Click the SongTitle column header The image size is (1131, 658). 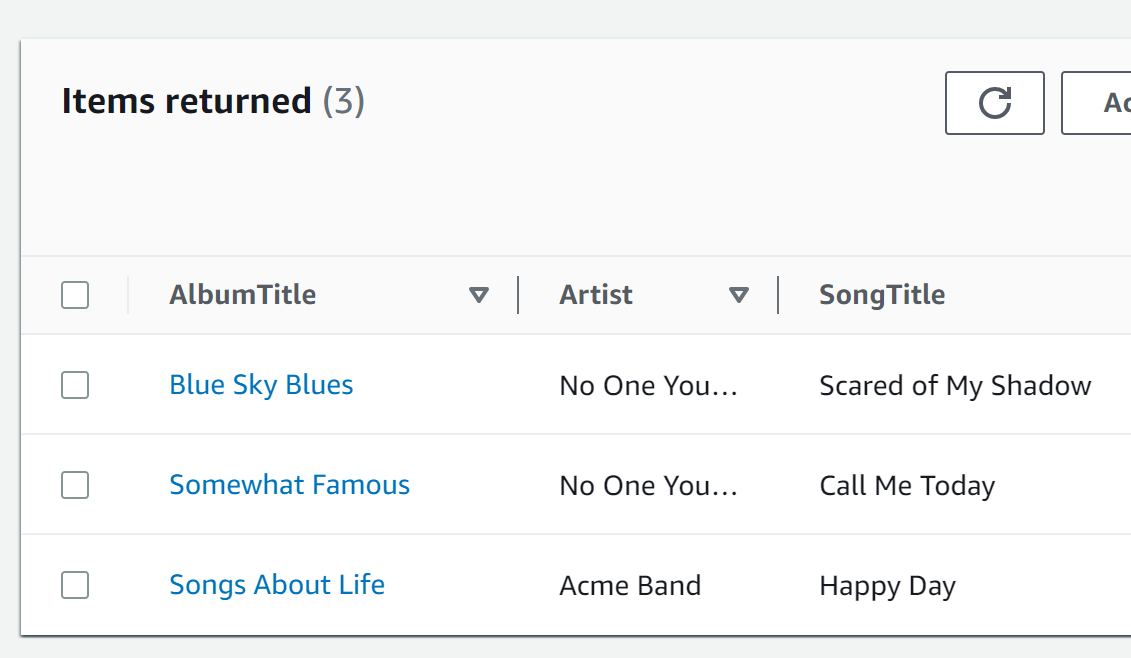882,295
